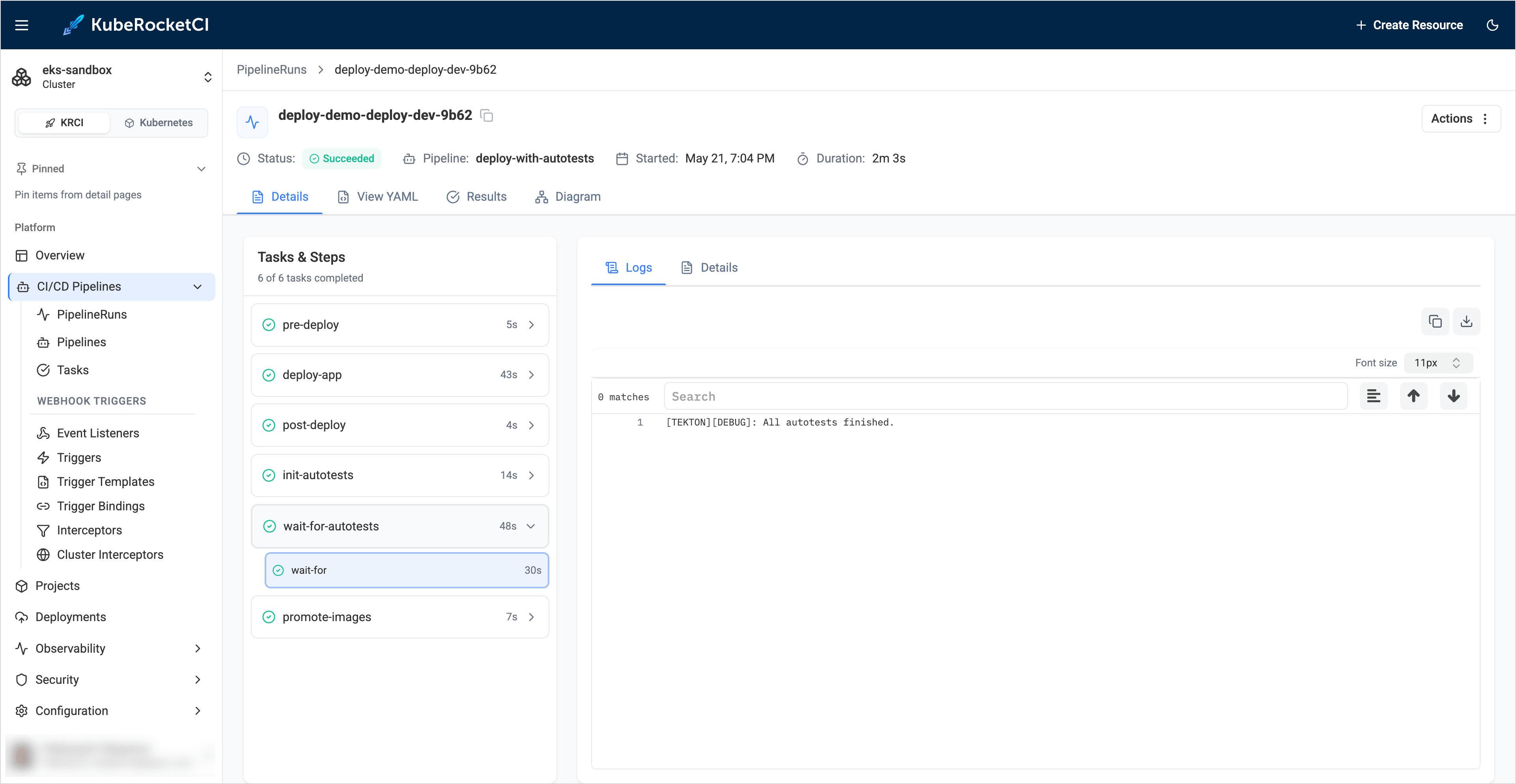Open Pipelines sidebar item
The image size is (1516, 784).
point(81,342)
